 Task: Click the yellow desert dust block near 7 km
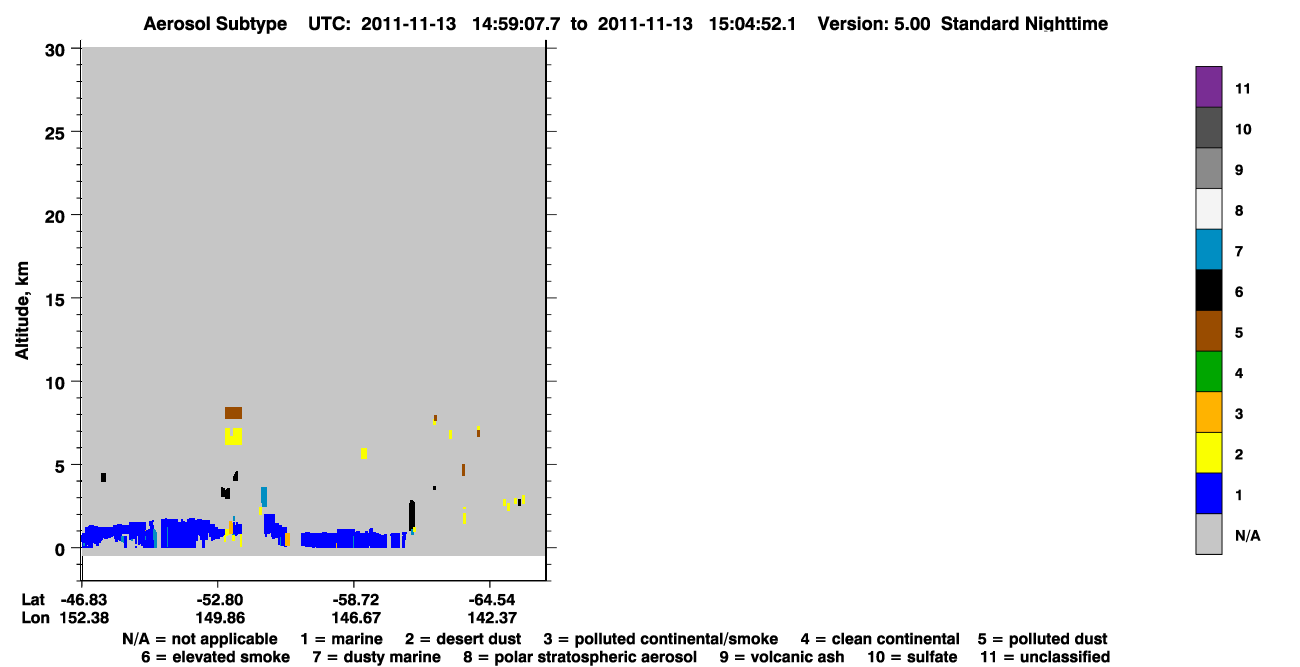click(233, 437)
